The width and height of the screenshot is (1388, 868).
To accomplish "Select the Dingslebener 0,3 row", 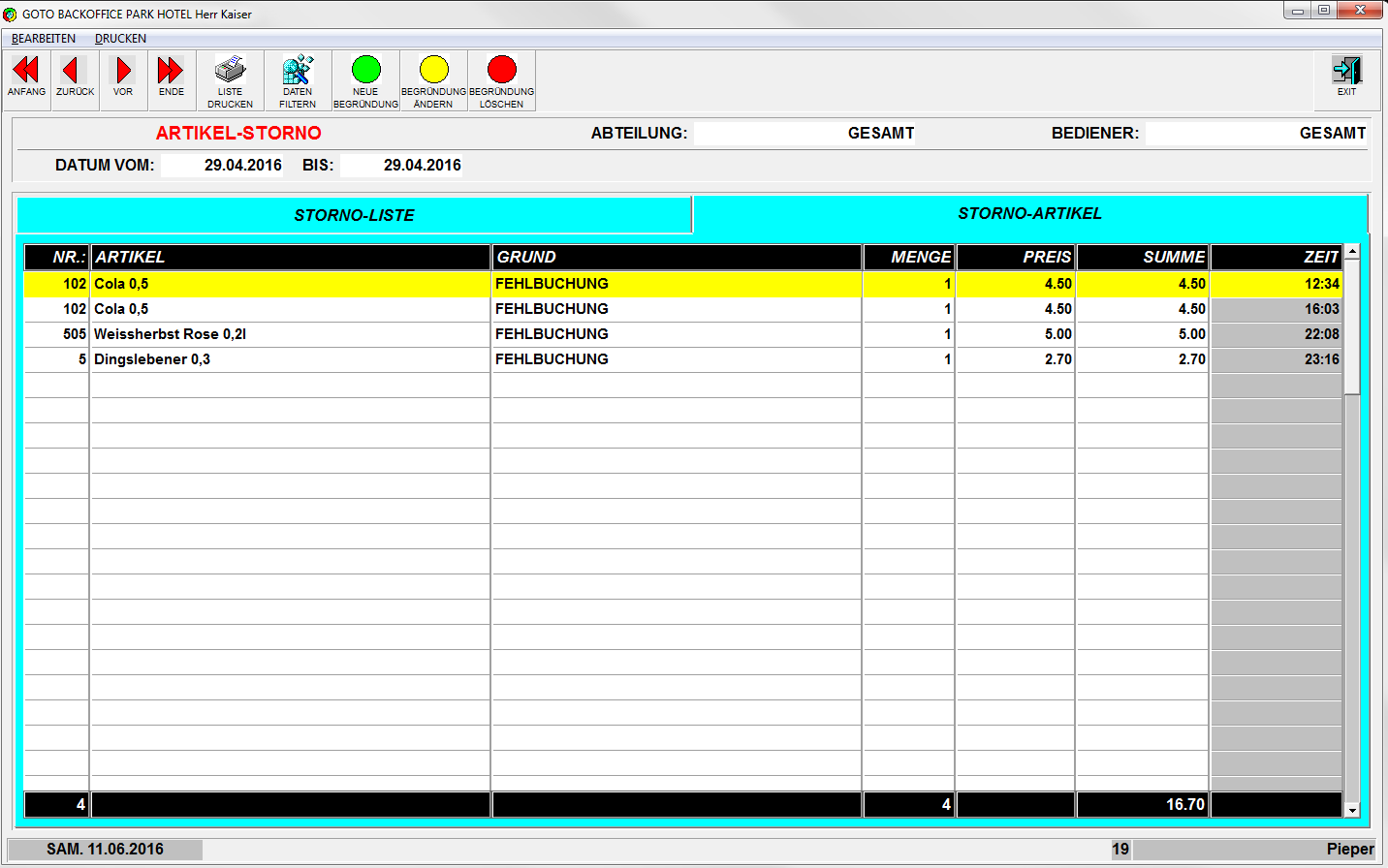I will 291,359.
